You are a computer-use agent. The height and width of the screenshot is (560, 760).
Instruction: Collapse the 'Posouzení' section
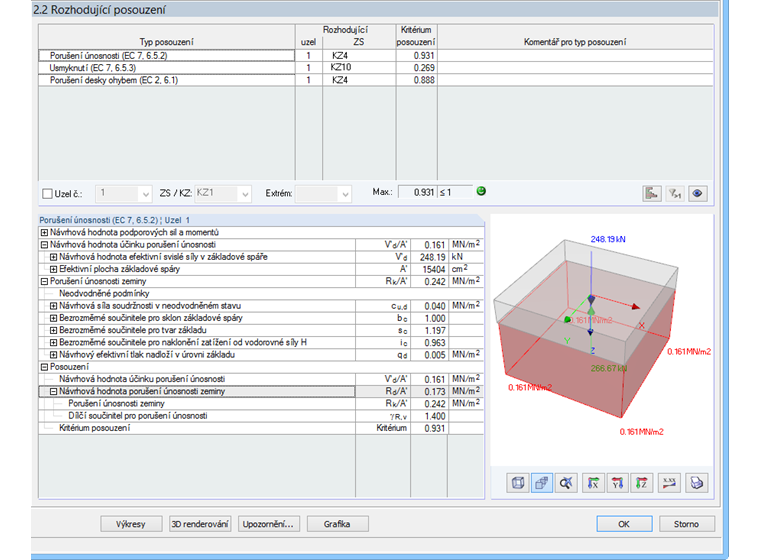pyautogui.click(x=45, y=367)
